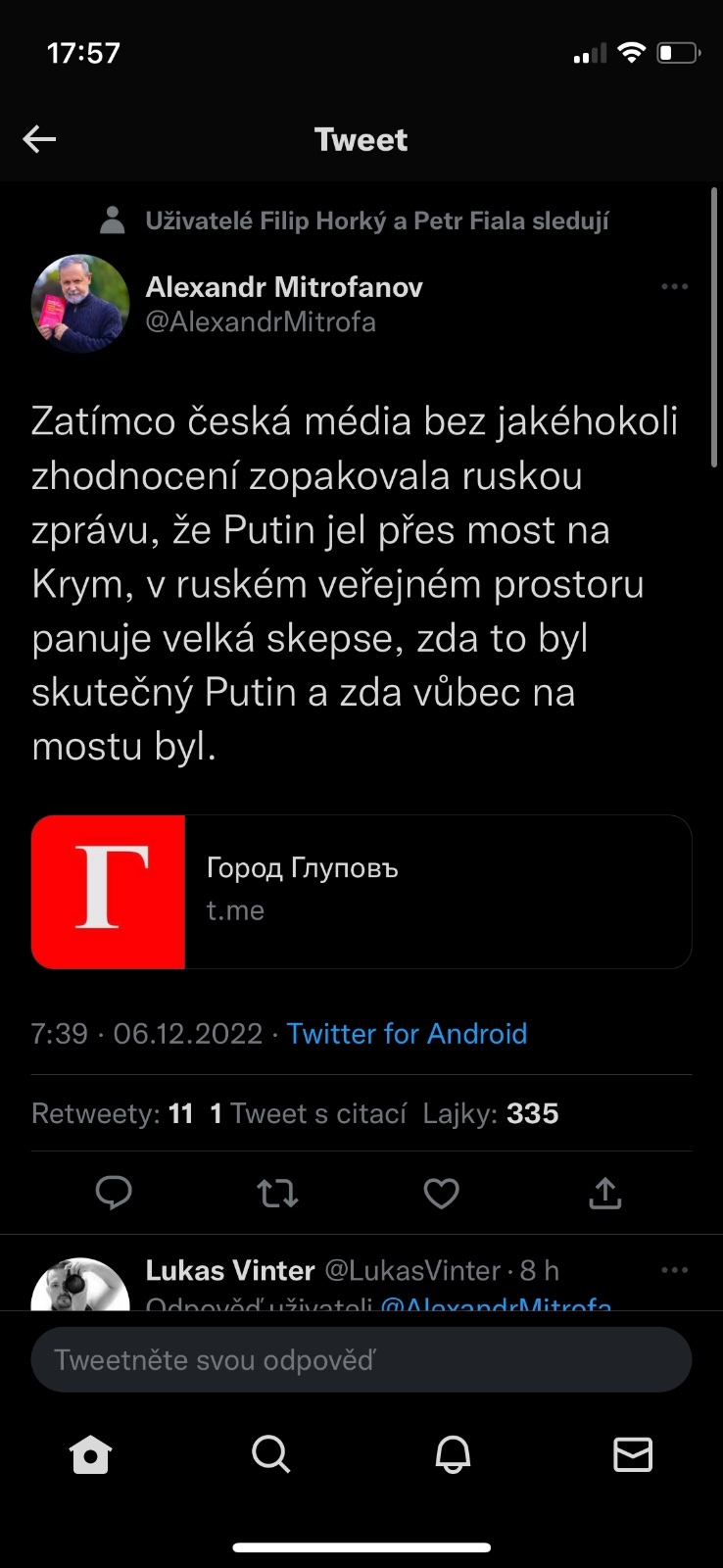Tap the retweet arrows icon
This screenshot has height=1568, width=723.
click(277, 1193)
